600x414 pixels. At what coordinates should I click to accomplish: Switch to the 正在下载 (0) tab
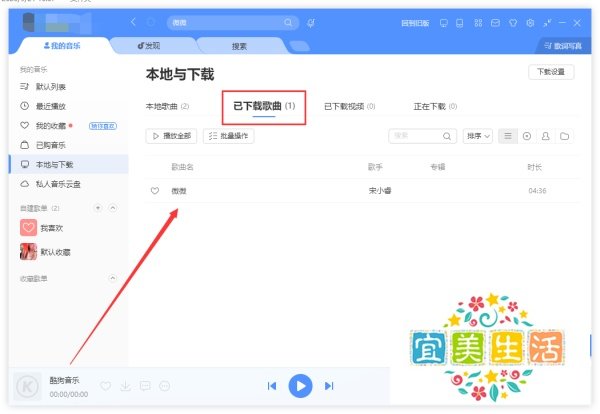coord(435,106)
